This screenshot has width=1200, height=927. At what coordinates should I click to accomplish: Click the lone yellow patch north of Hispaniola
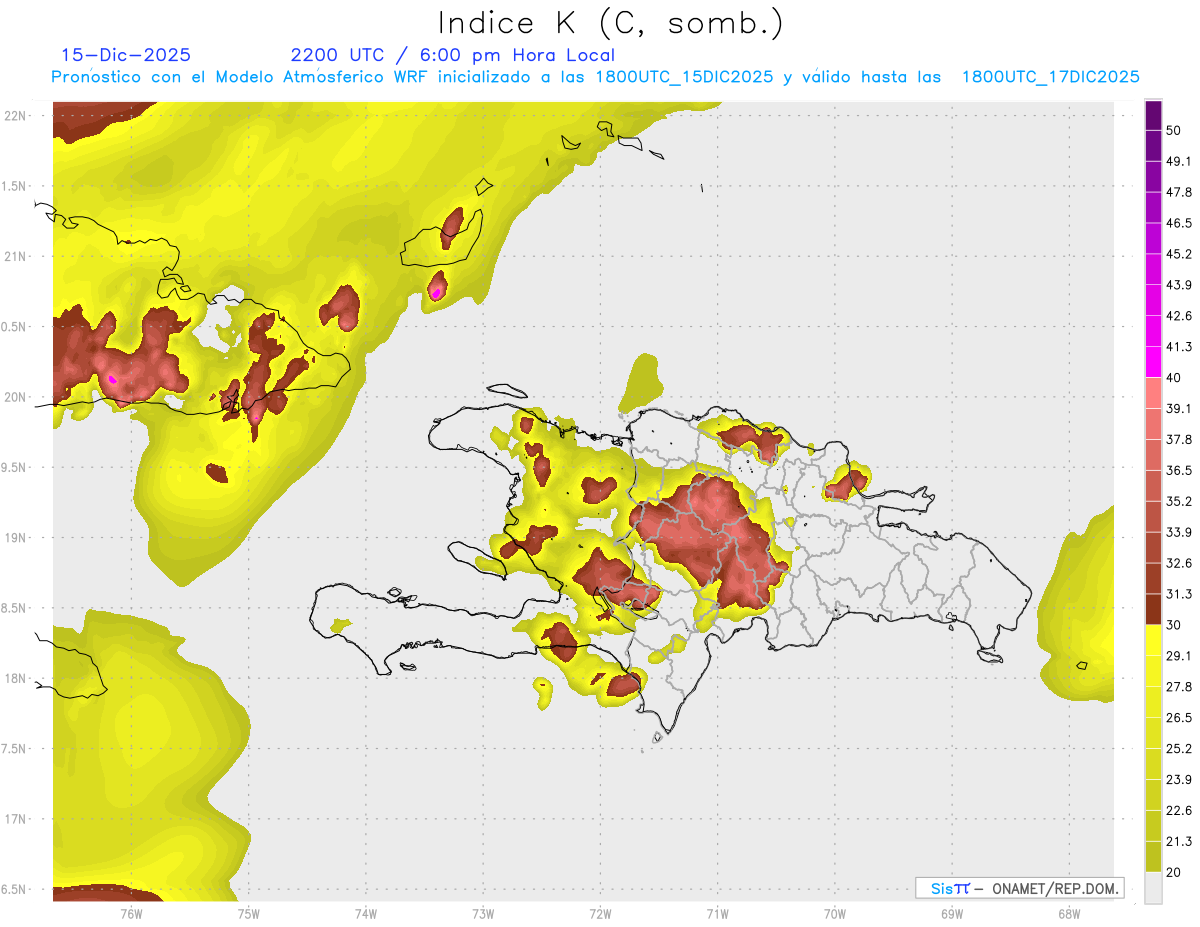pos(641,383)
